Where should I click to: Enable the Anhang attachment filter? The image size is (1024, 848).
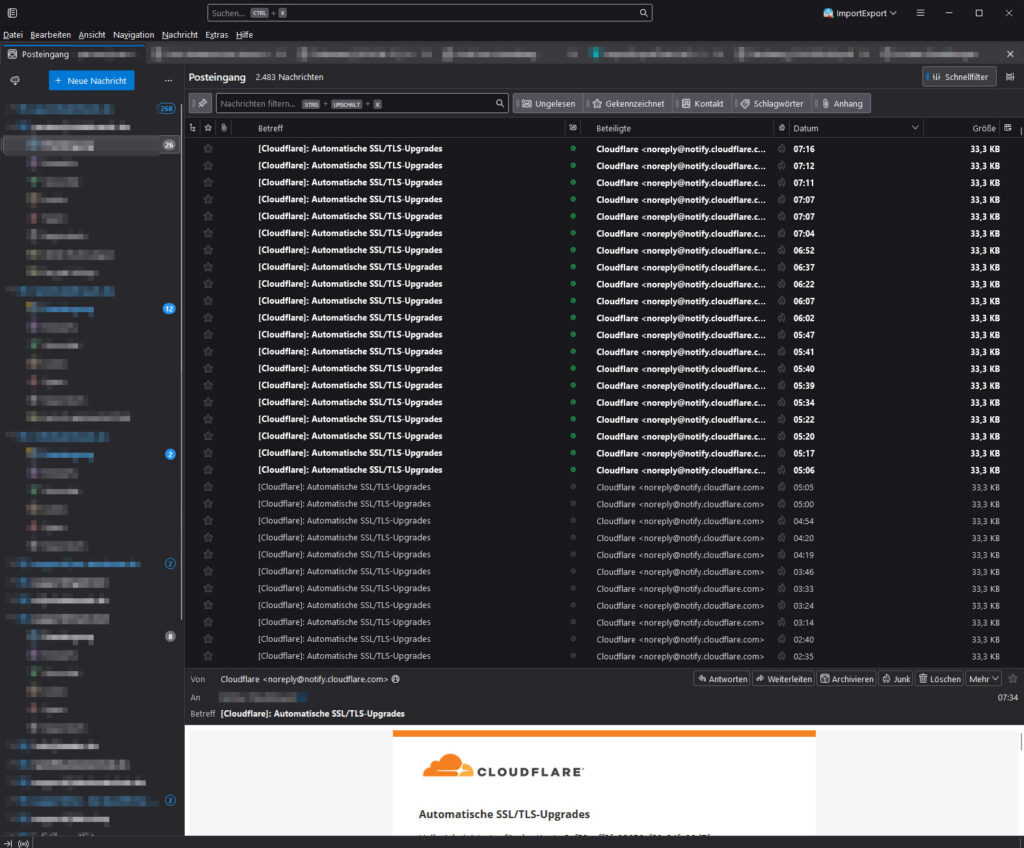[x=841, y=103]
